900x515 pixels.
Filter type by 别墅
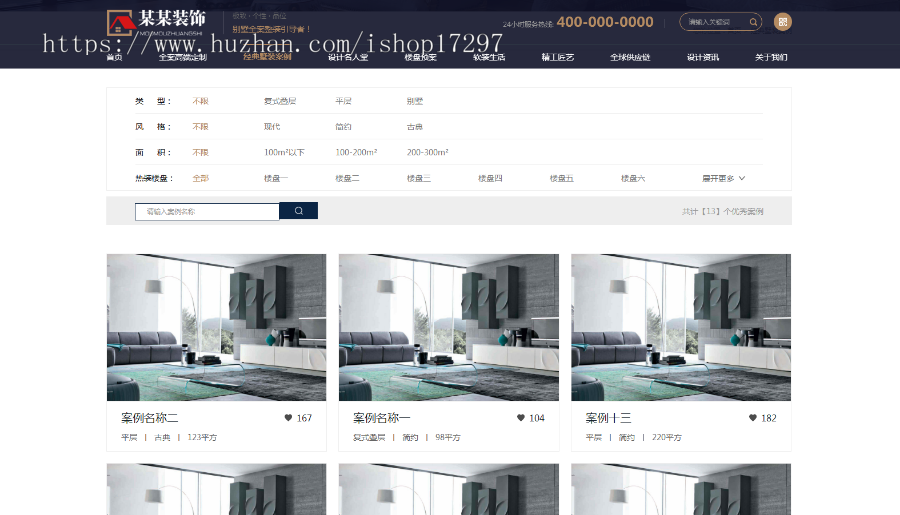point(415,101)
